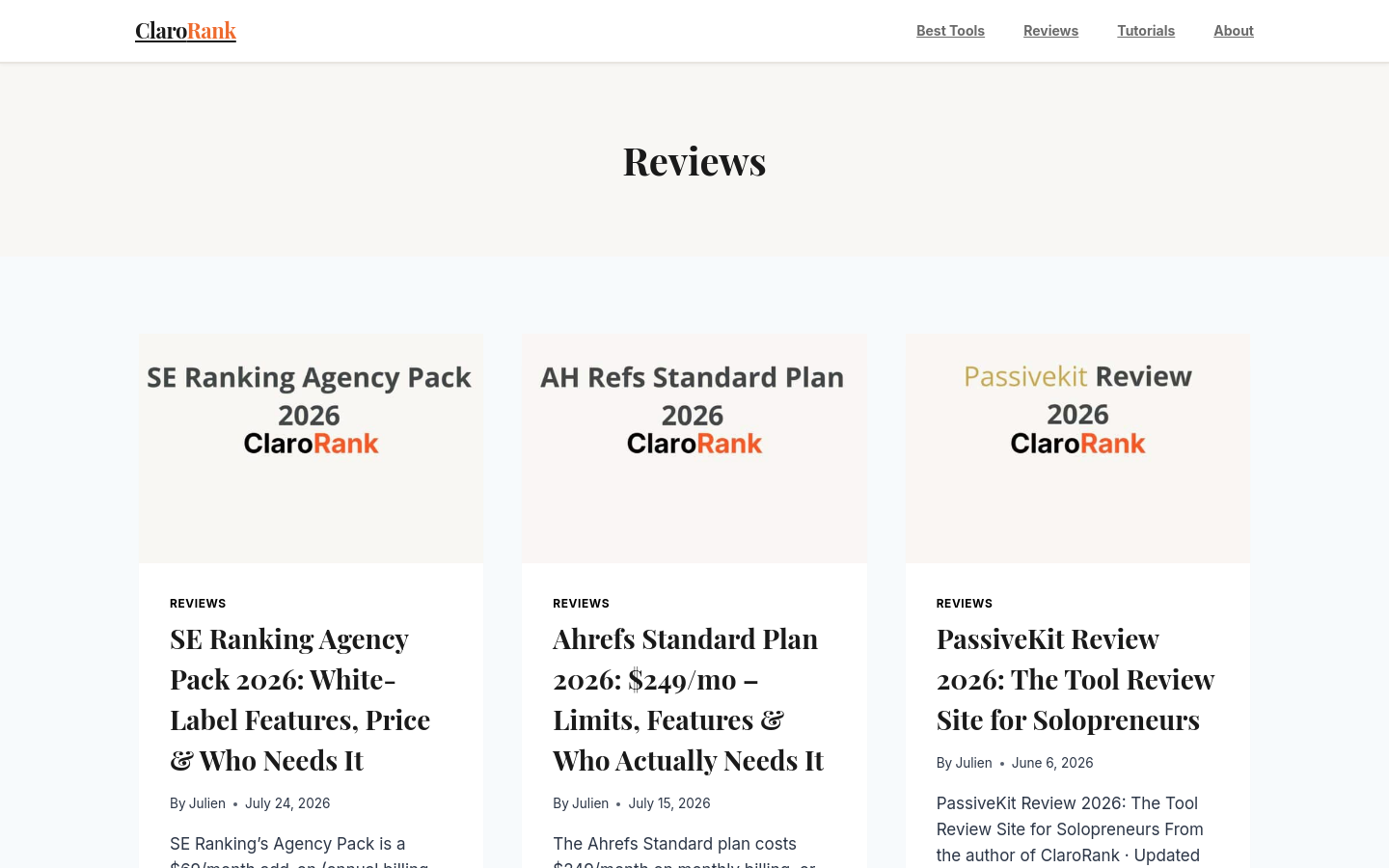Open the AH Refs Standard Plan thumbnail
The image size is (1389, 868).
pos(694,448)
